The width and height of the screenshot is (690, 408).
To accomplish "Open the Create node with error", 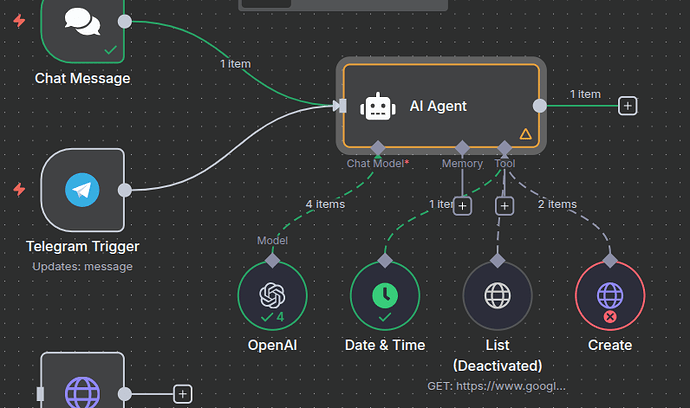I will [610, 295].
